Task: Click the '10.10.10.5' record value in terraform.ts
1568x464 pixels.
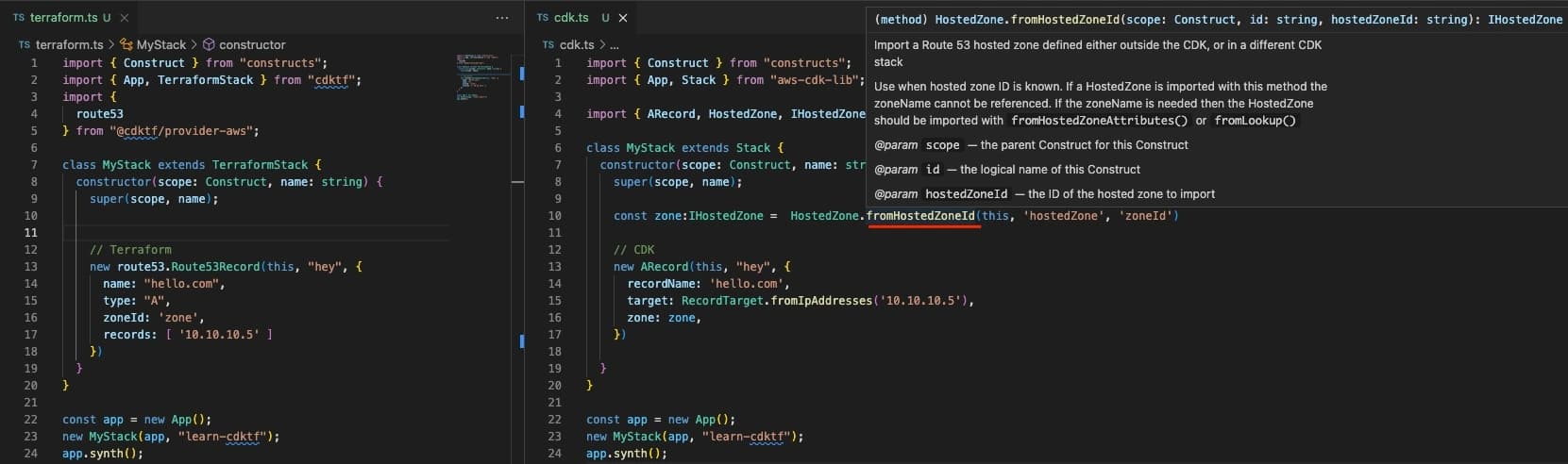Action: point(219,335)
